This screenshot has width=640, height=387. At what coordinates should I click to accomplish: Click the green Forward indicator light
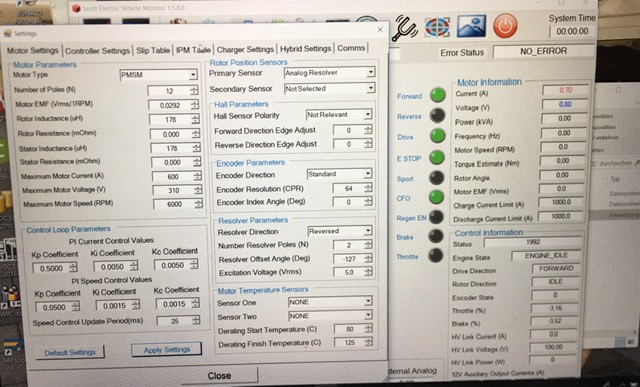click(438, 95)
